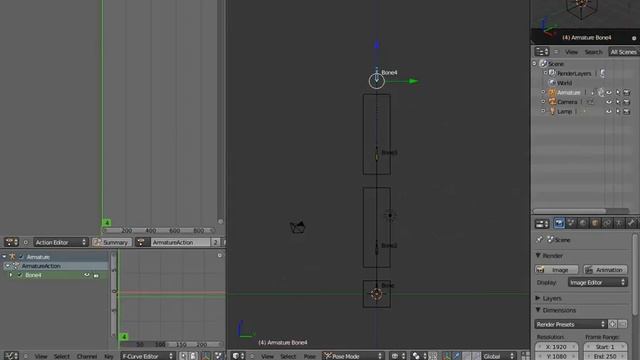Collapse the Armature channel in dope sheet
The width and height of the screenshot is (640, 360).
(x=4, y=257)
